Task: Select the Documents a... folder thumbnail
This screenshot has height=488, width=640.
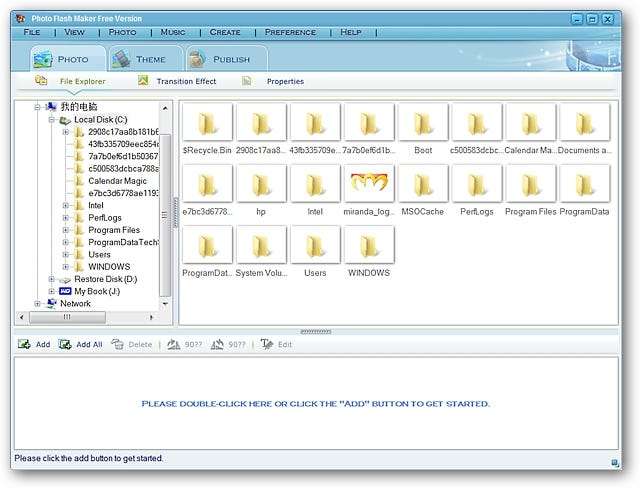Action: [584, 122]
